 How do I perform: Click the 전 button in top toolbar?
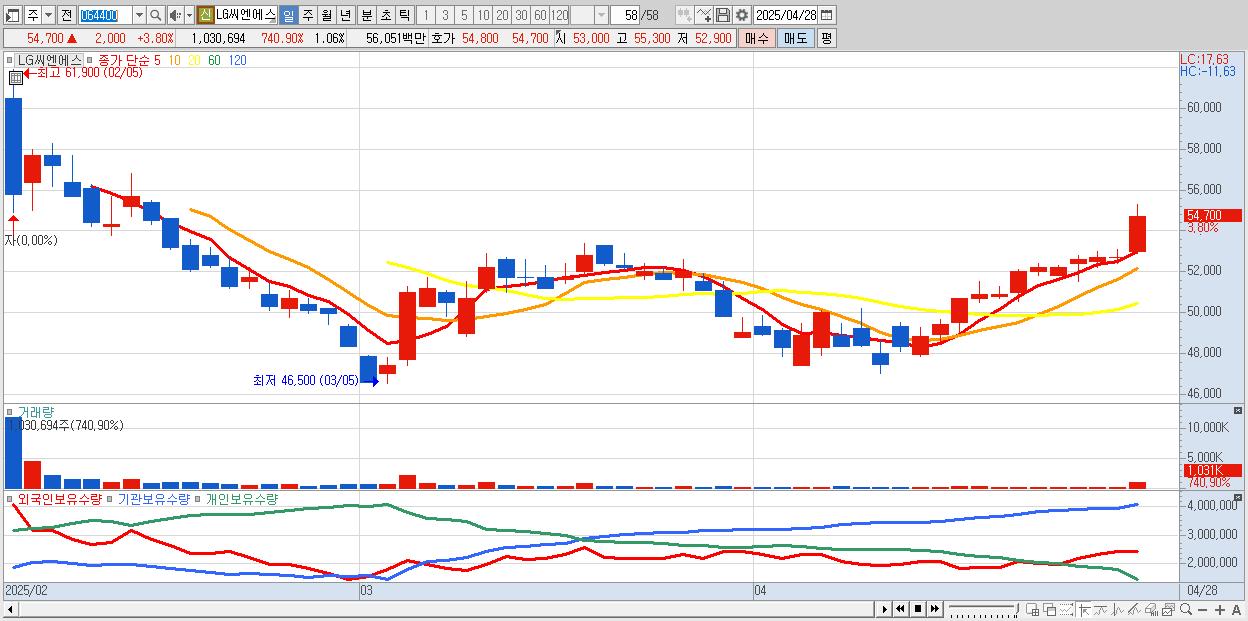click(x=67, y=15)
